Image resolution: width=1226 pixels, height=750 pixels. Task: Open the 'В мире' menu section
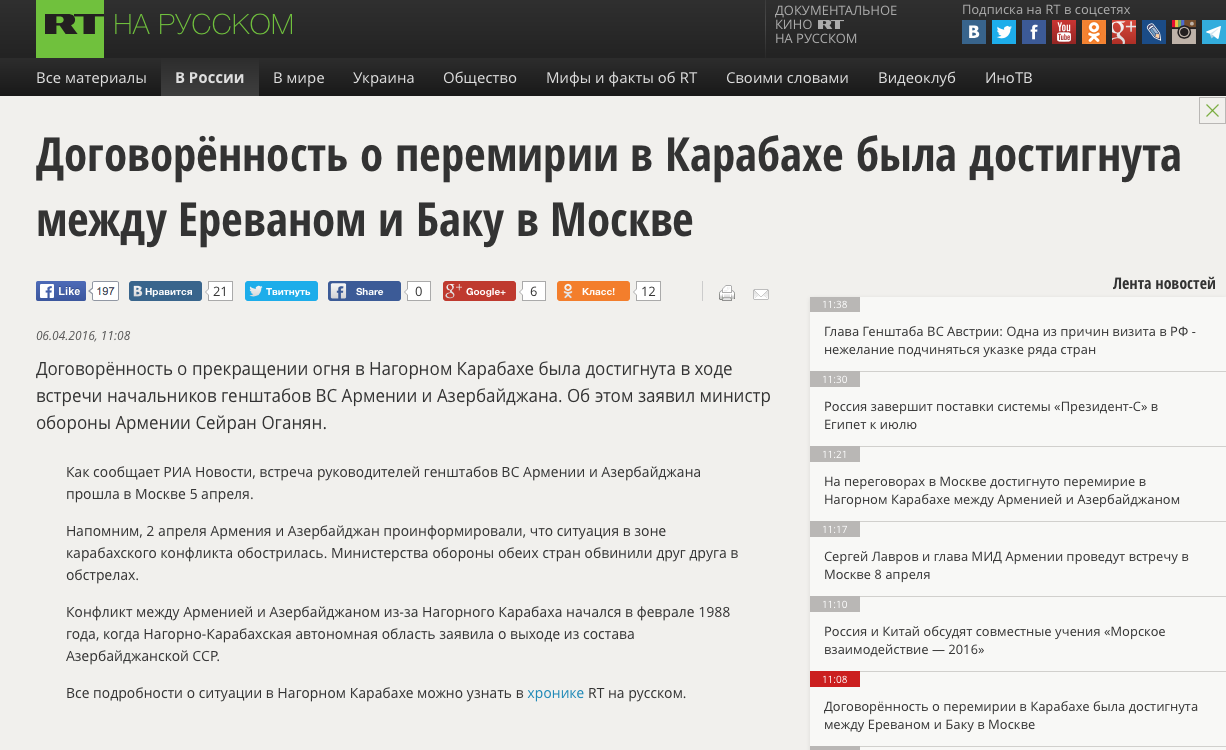[x=298, y=78]
